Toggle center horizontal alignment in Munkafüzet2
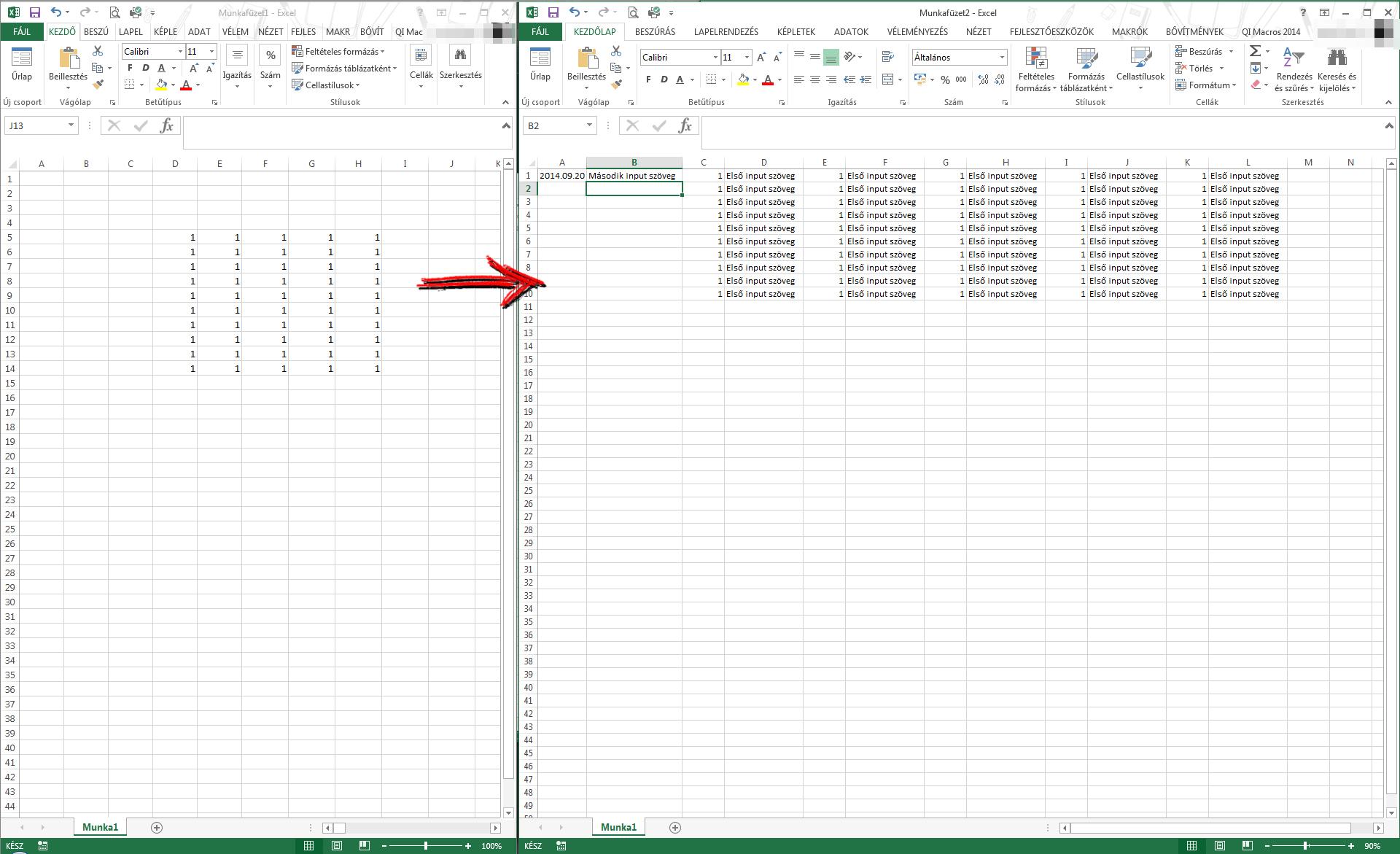 pos(815,79)
